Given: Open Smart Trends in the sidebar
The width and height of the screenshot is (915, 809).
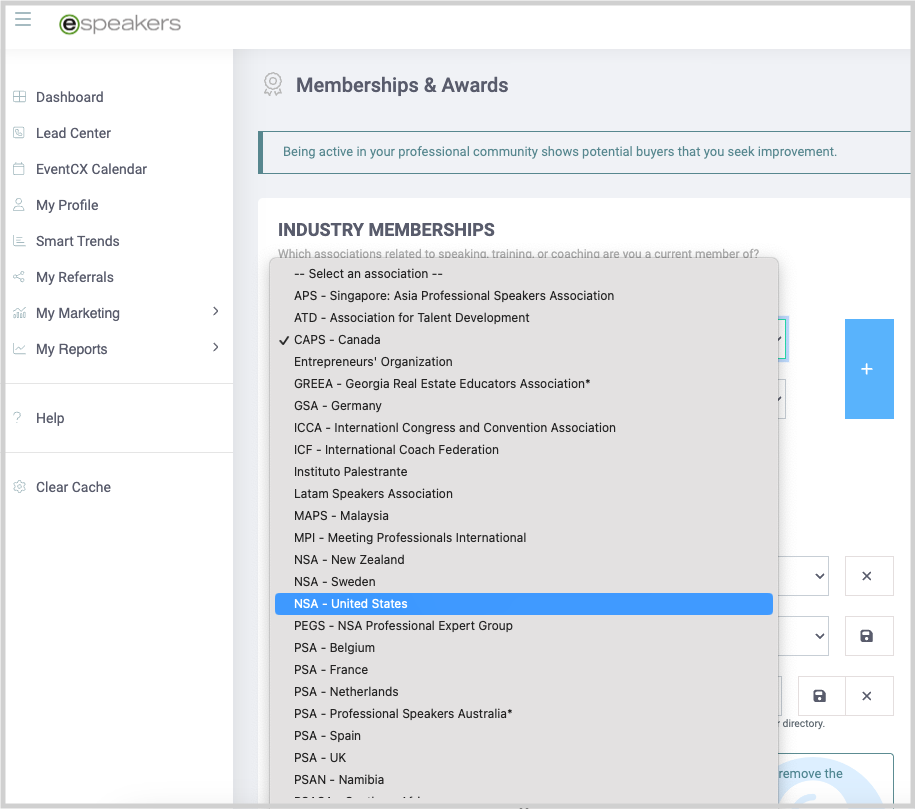Looking at the screenshot, I should click(78, 241).
